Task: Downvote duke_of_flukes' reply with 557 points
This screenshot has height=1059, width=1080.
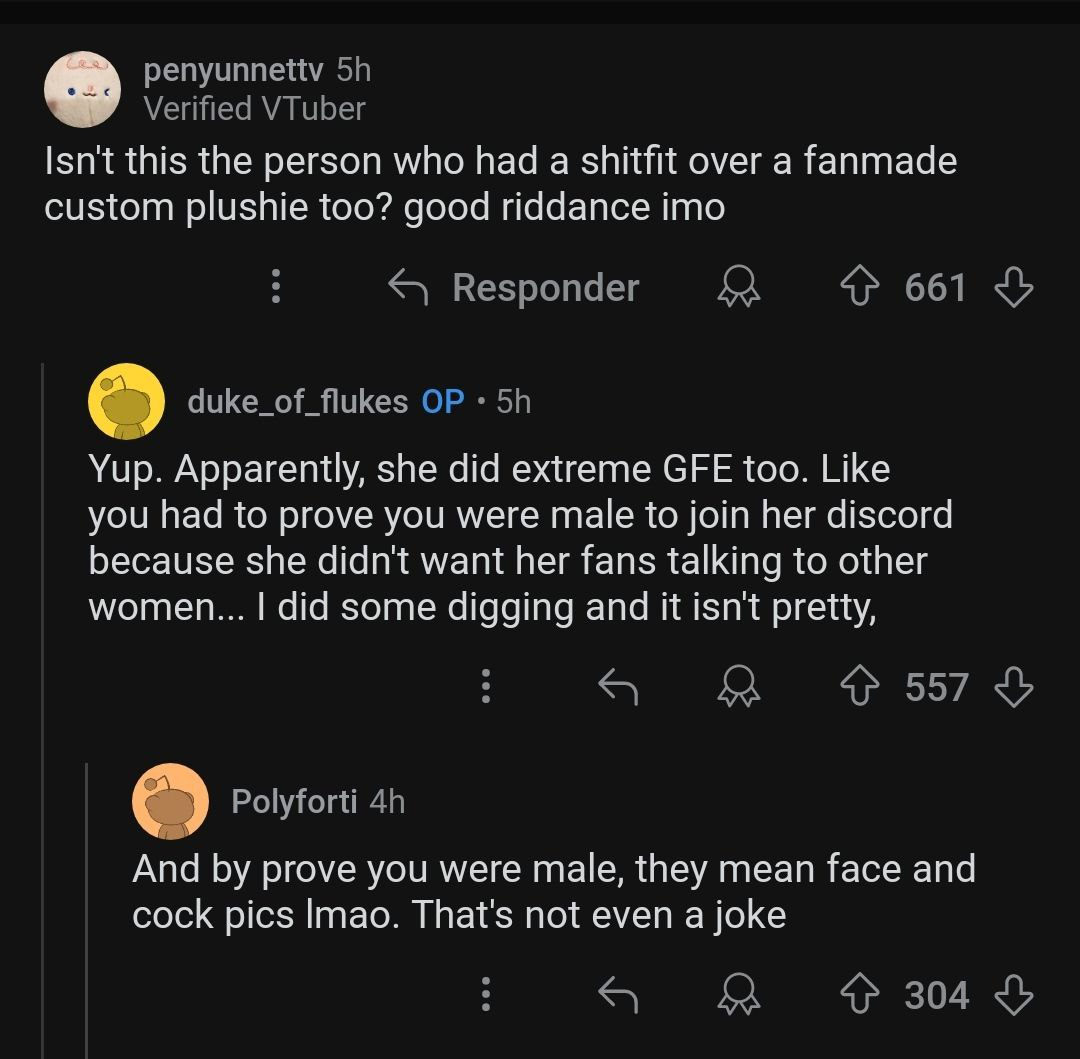Action: 1014,686
